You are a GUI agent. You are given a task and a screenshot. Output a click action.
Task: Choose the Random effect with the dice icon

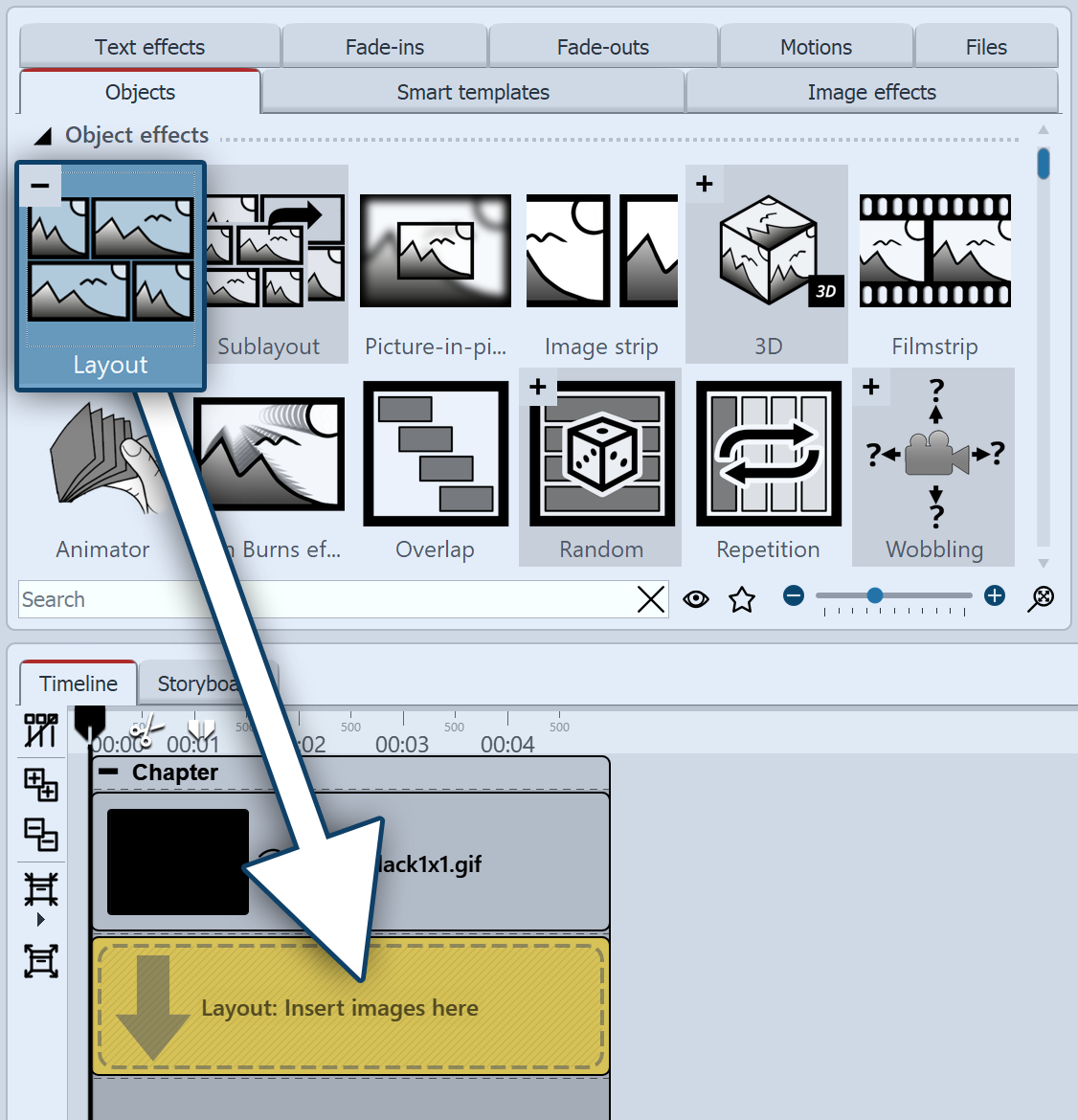(x=600, y=453)
